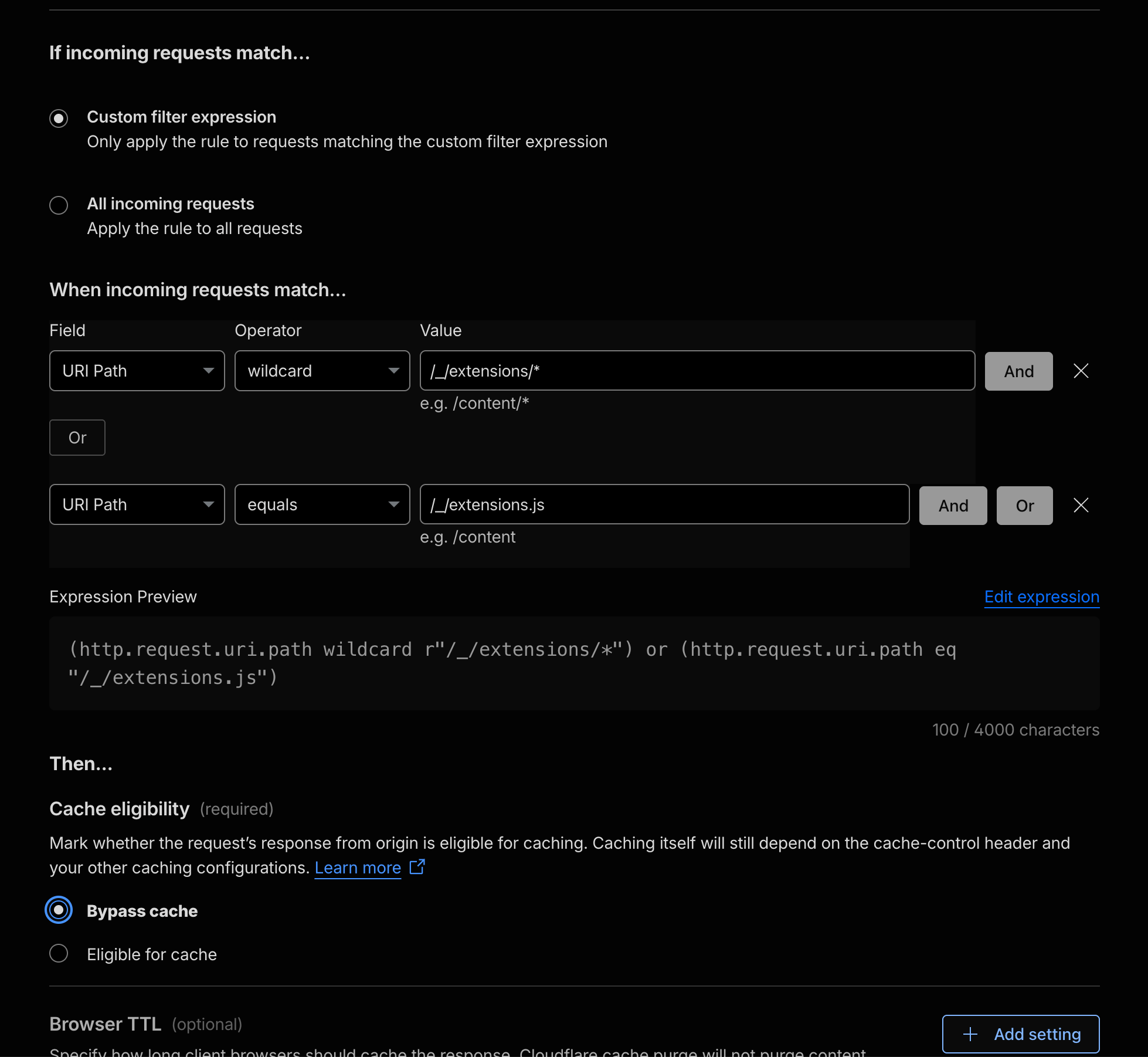Image resolution: width=1148 pixels, height=1057 pixels.
Task: Click the 'Then...' heading
Action: tap(81, 764)
